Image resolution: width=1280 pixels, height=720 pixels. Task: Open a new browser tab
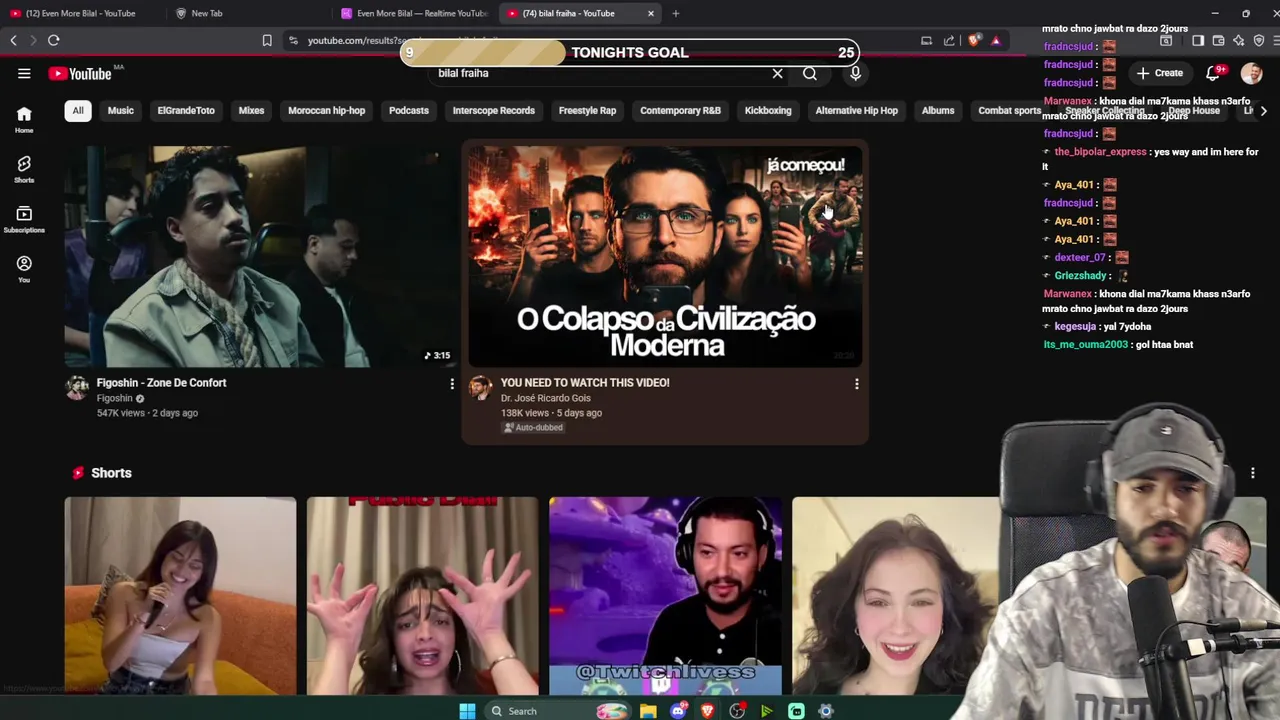(x=676, y=13)
